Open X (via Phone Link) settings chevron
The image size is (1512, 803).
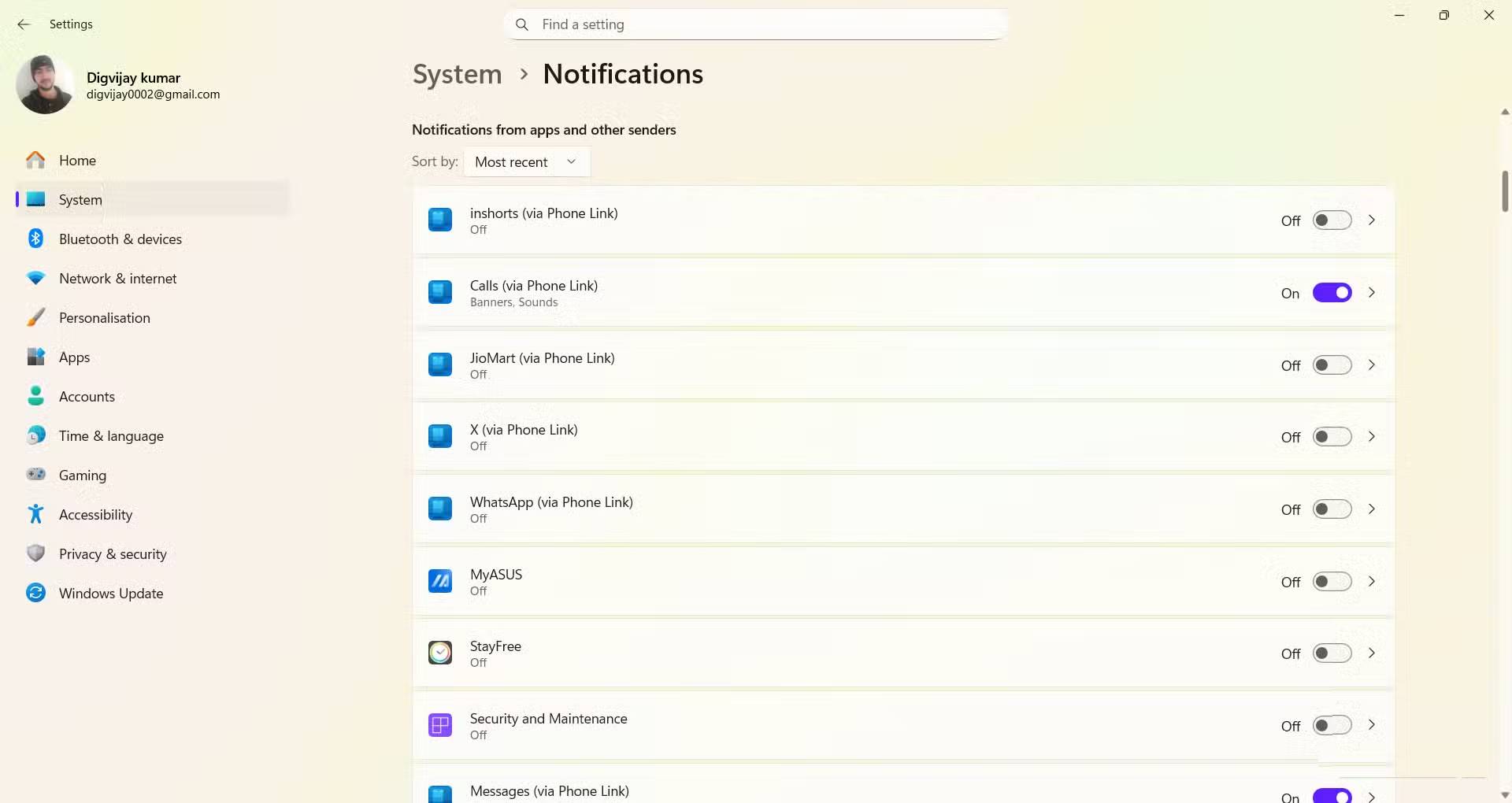(x=1372, y=437)
